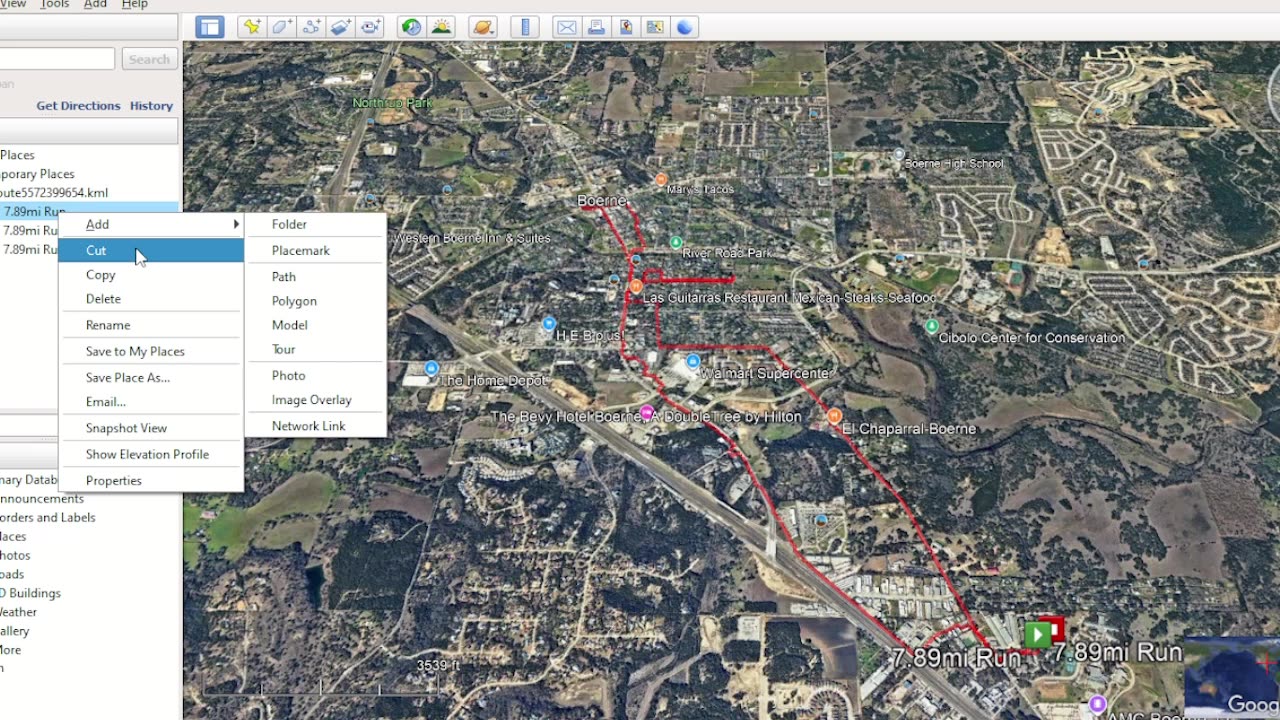
Task: Click the Mary's Tacos orange map marker
Action: click(661, 180)
